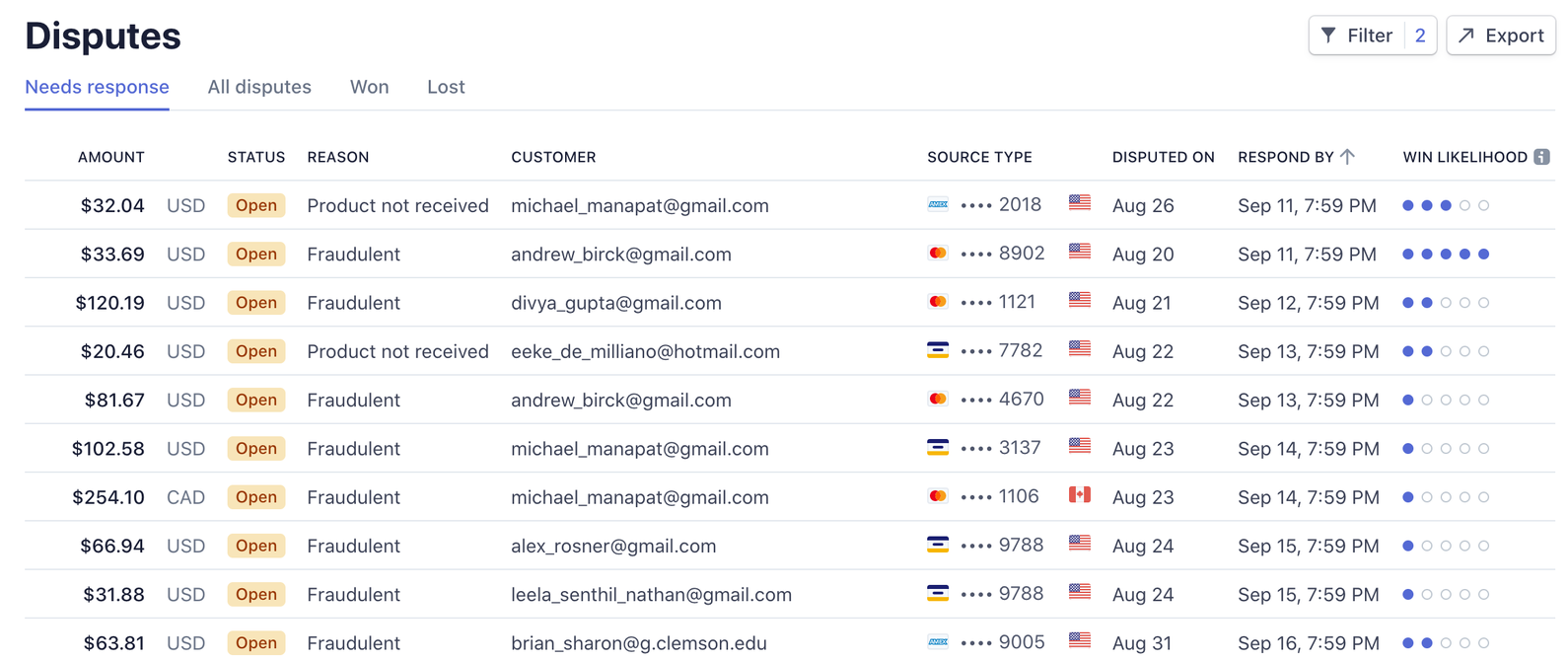Click win likelihood dots in the $254.10 row
This screenshot has width=1568, height=661.
1446,497
